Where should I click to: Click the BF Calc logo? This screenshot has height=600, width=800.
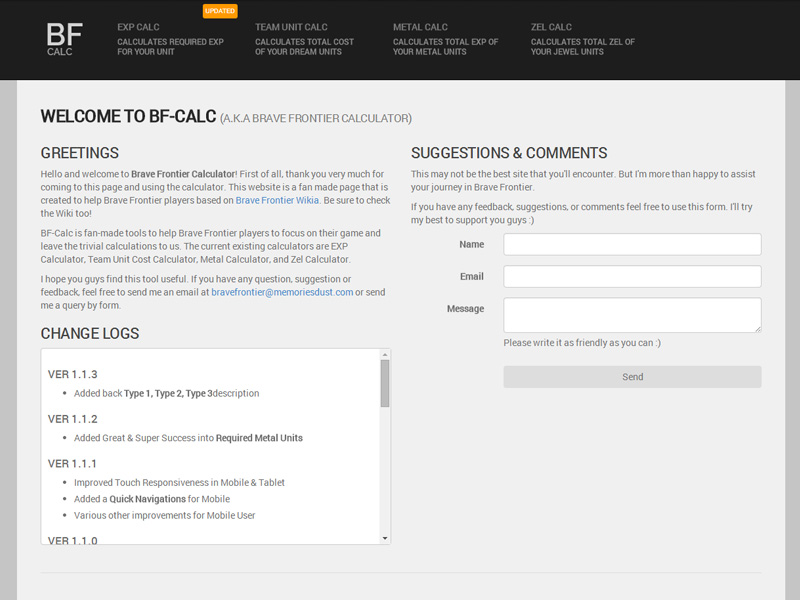[x=64, y=39]
